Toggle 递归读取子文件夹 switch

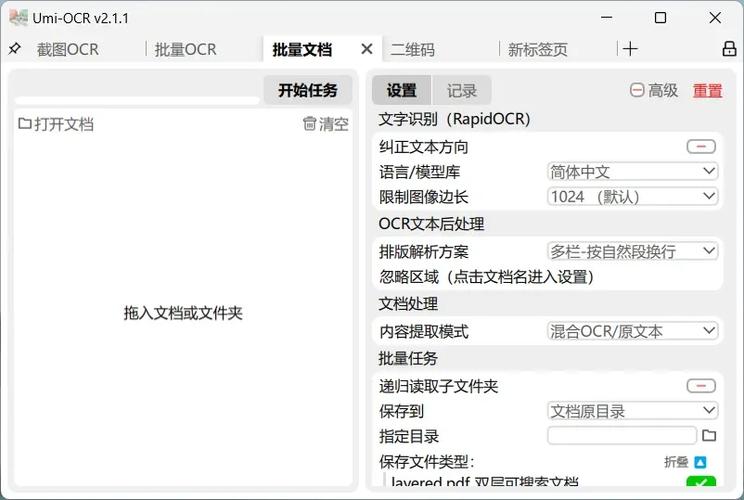[x=701, y=386]
